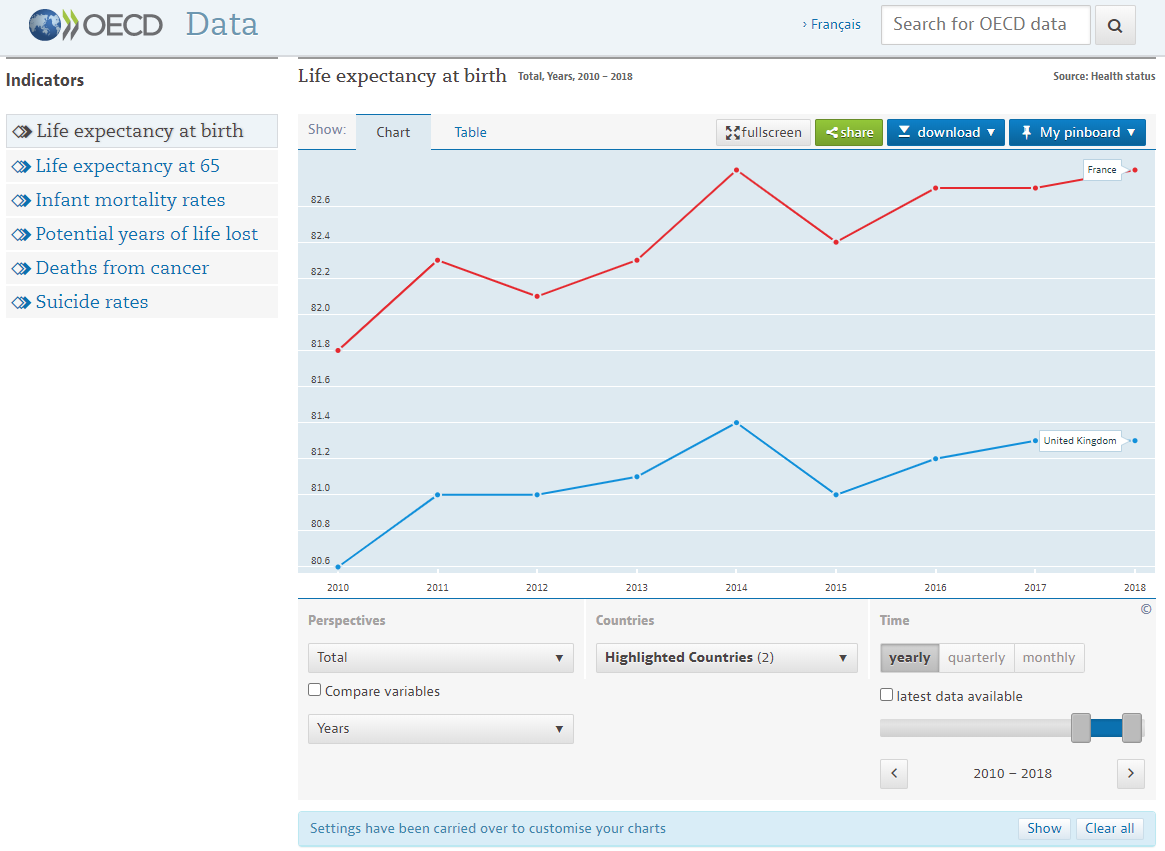Click the OECD globe logo
The height and width of the screenshot is (851, 1165).
[45, 25]
